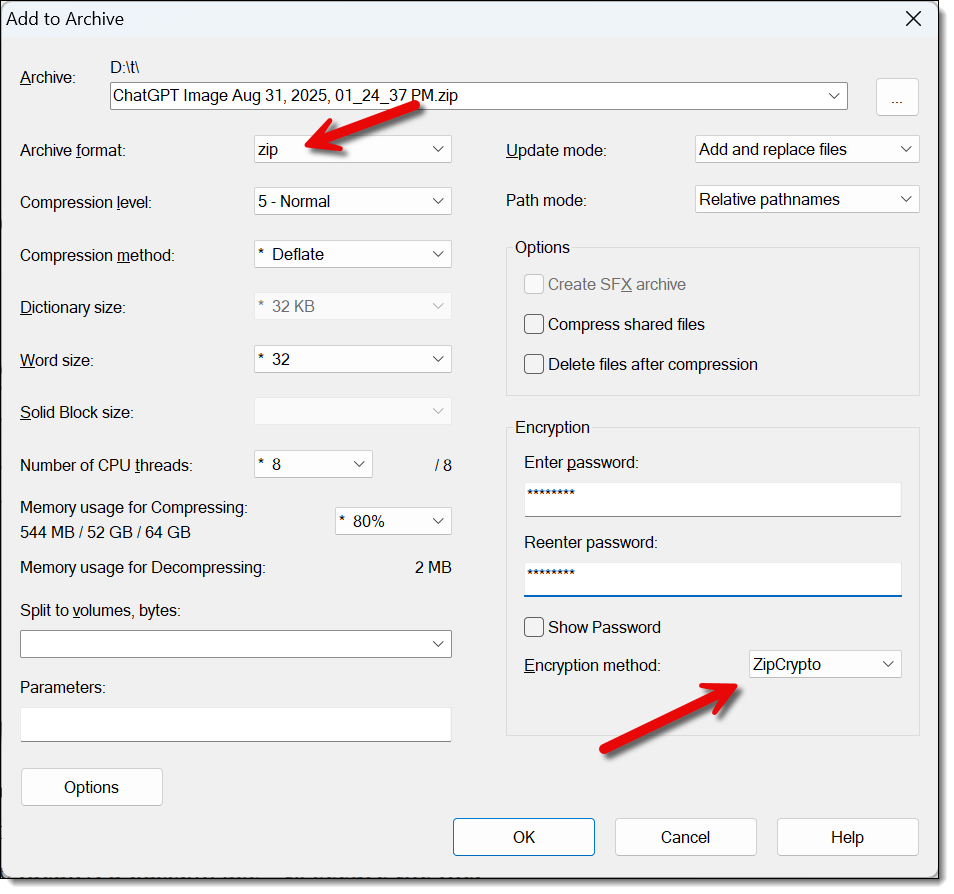The width and height of the screenshot is (954, 894).
Task: Open Number of CPU threads dropdown
Action: [x=313, y=464]
